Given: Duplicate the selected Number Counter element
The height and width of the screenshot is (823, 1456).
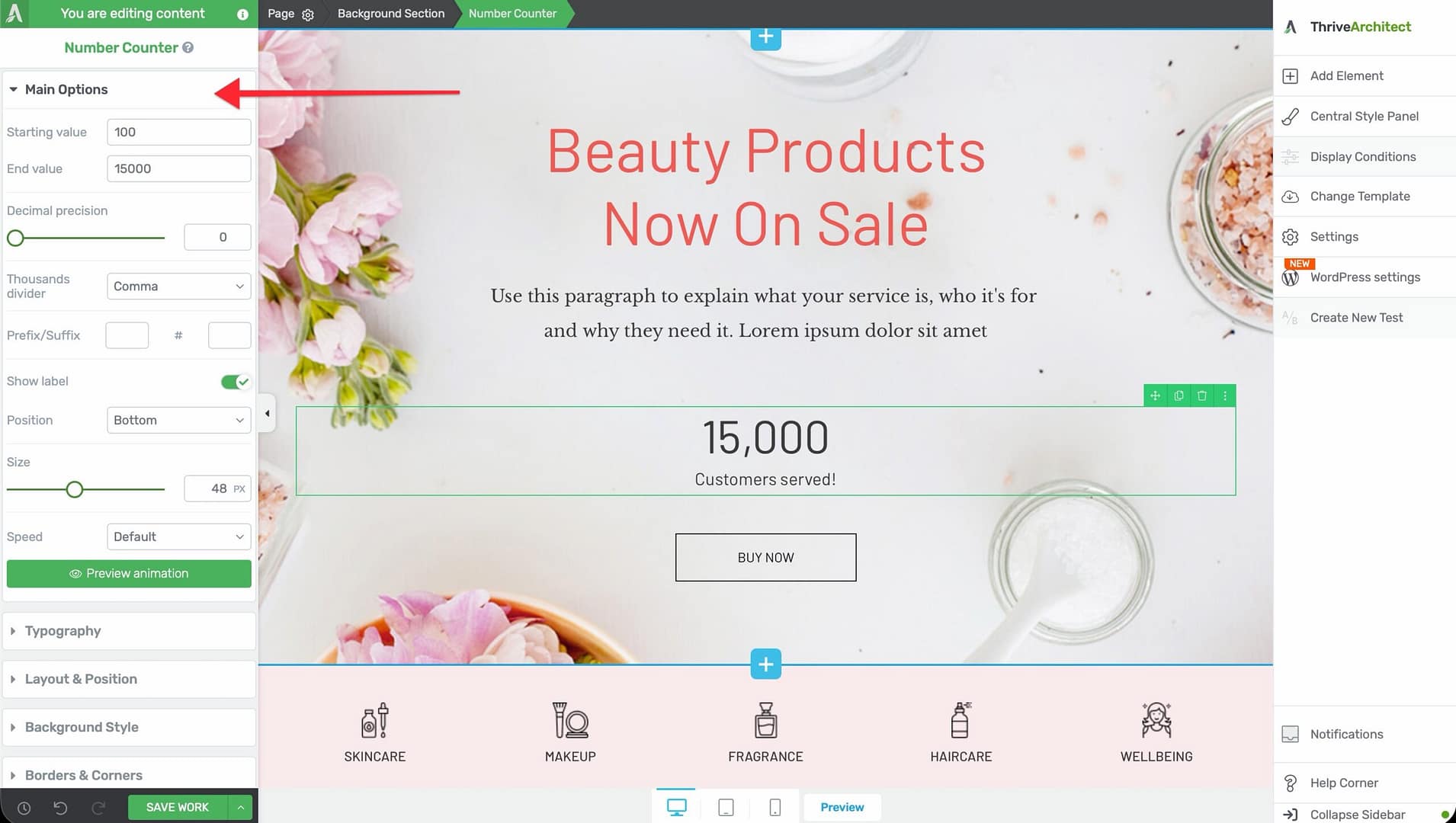Looking at the screenshot, I should click(x=1179, y=395).
